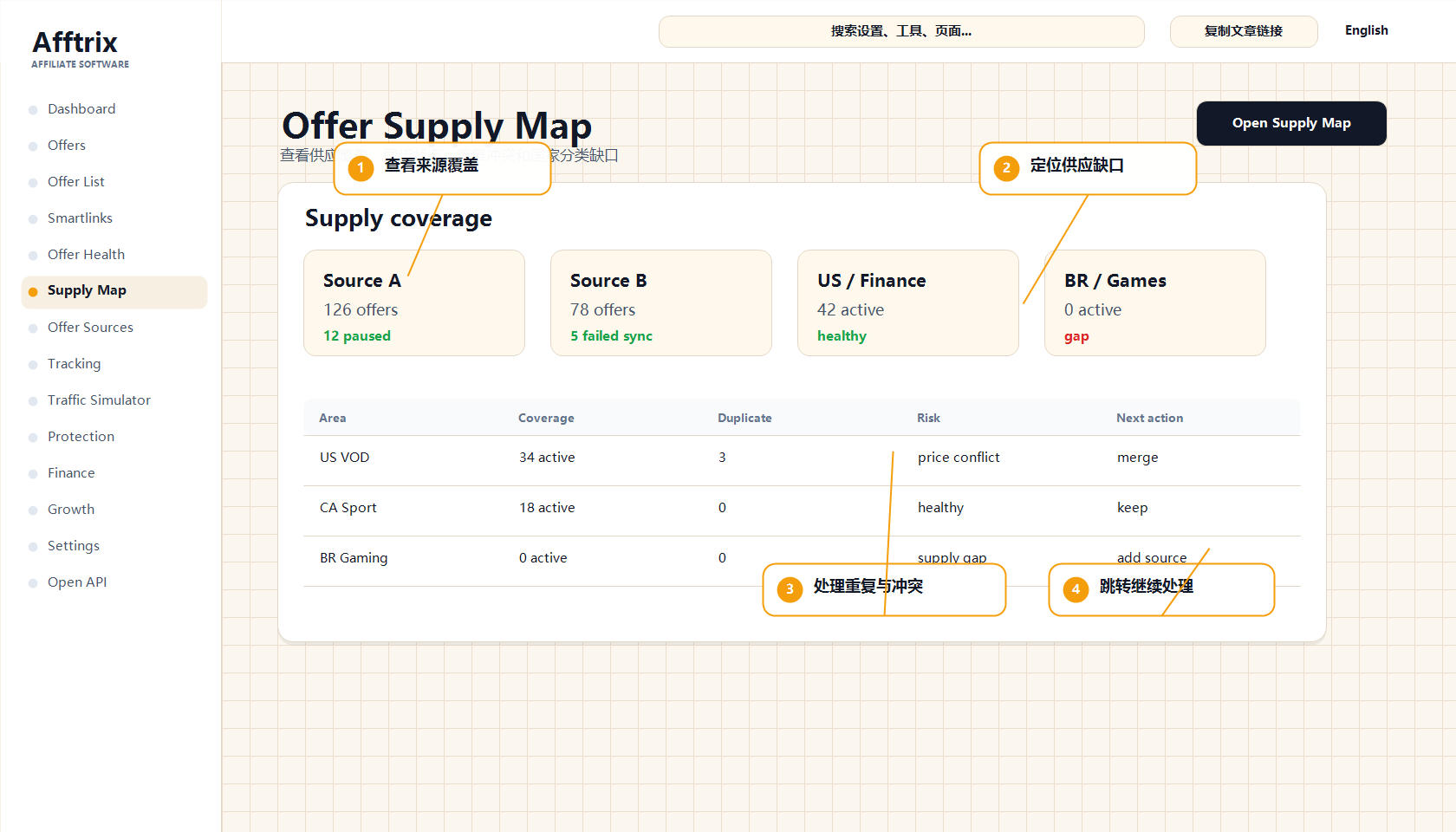1456x832 pixels.
Task: Select the active Supply Map item
Action: tap(114, 291)
